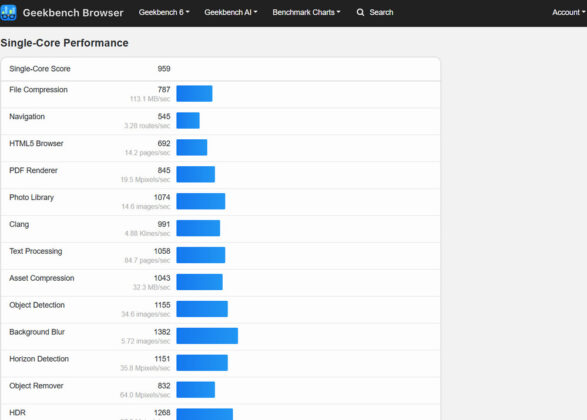The image size is (587, 420).
Task: Click the Object Remover row label
Action: click(x=36, y=386)
